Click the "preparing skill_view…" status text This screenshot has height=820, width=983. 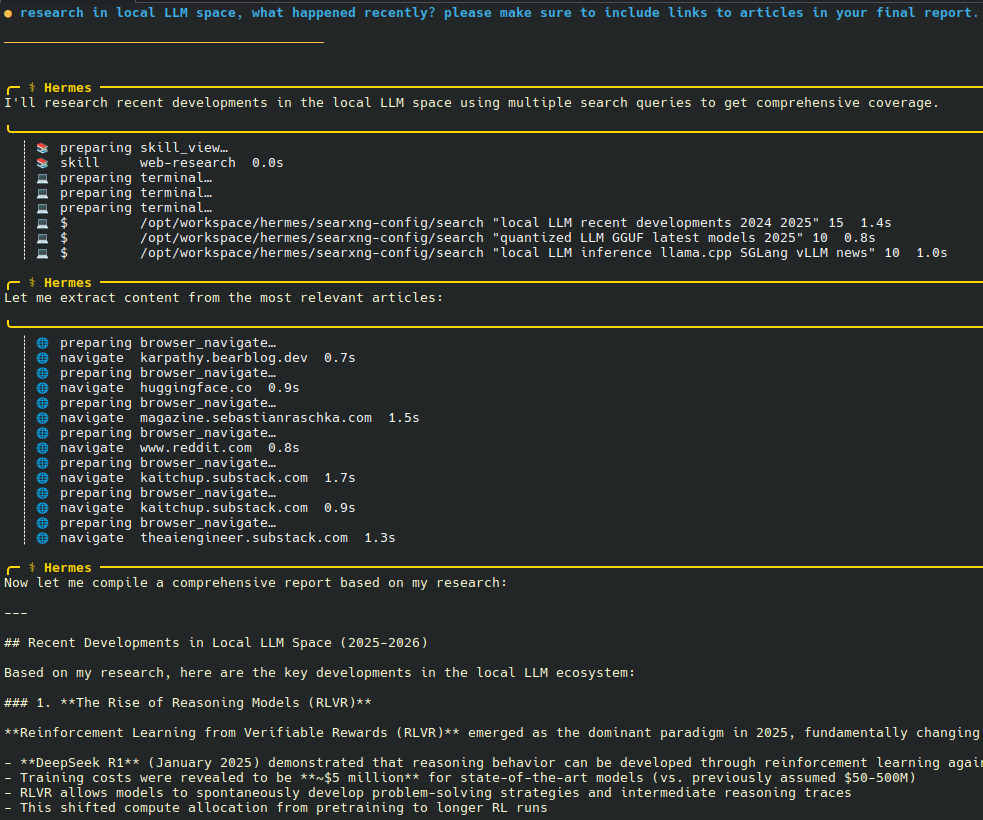click(144, 148)
